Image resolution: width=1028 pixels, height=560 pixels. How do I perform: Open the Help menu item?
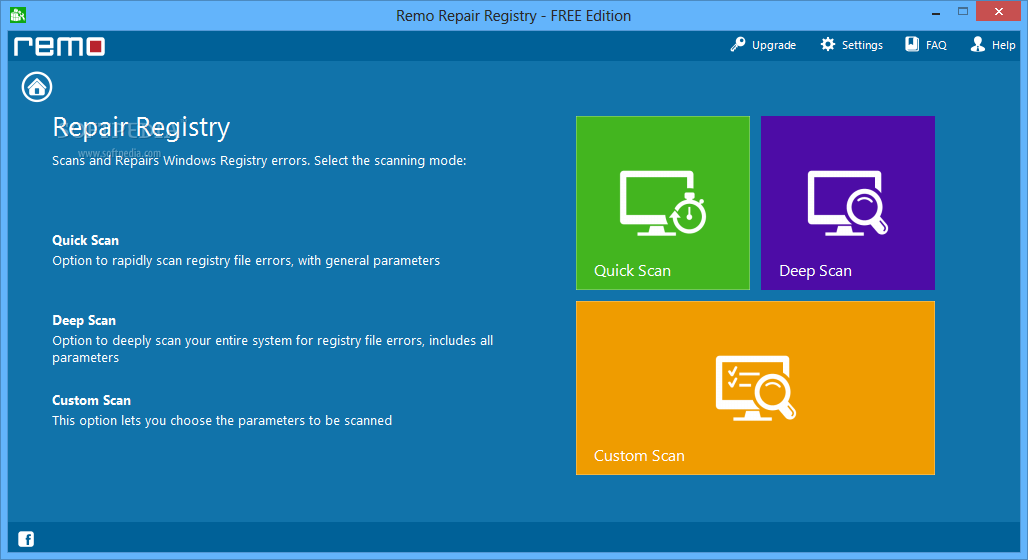pyautogui.click(x=993, y=45)
